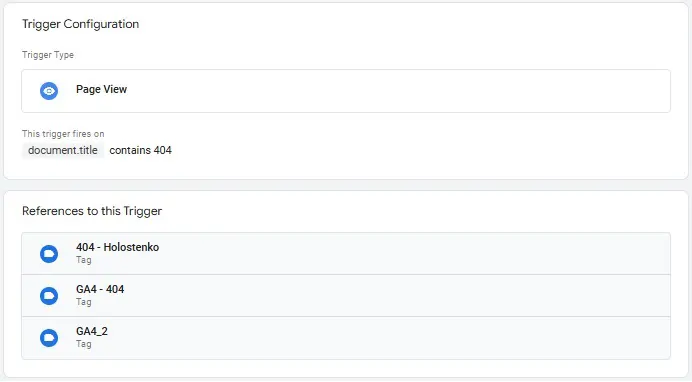Click the "contains 404" condition text
This screenshot has height=382, width=692.
point(140,150)
